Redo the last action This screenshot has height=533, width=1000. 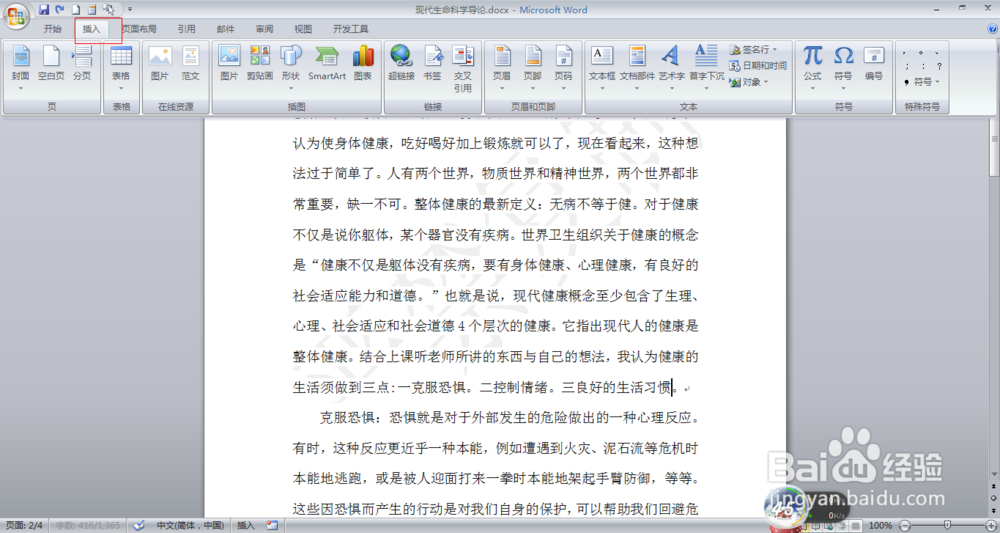pyautogui.click(x=60, y=10)
